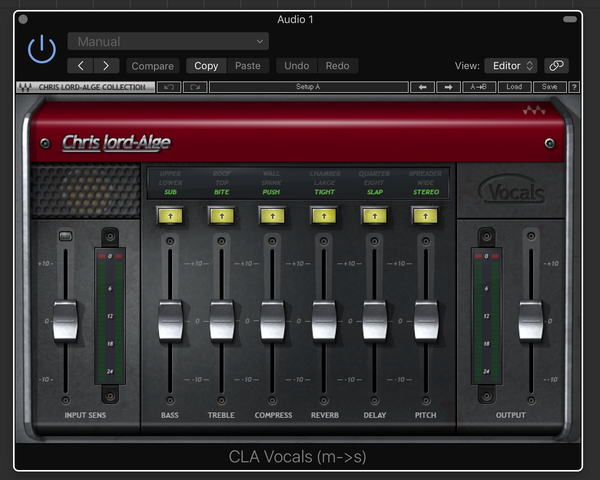Go to the next preset arrow
Image resolution: width=600 pixels, height=480 pixels.
click(106, 66)
